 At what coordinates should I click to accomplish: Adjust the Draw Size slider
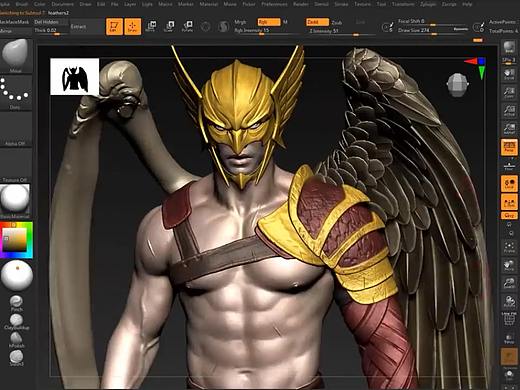[x=433, y=31]
